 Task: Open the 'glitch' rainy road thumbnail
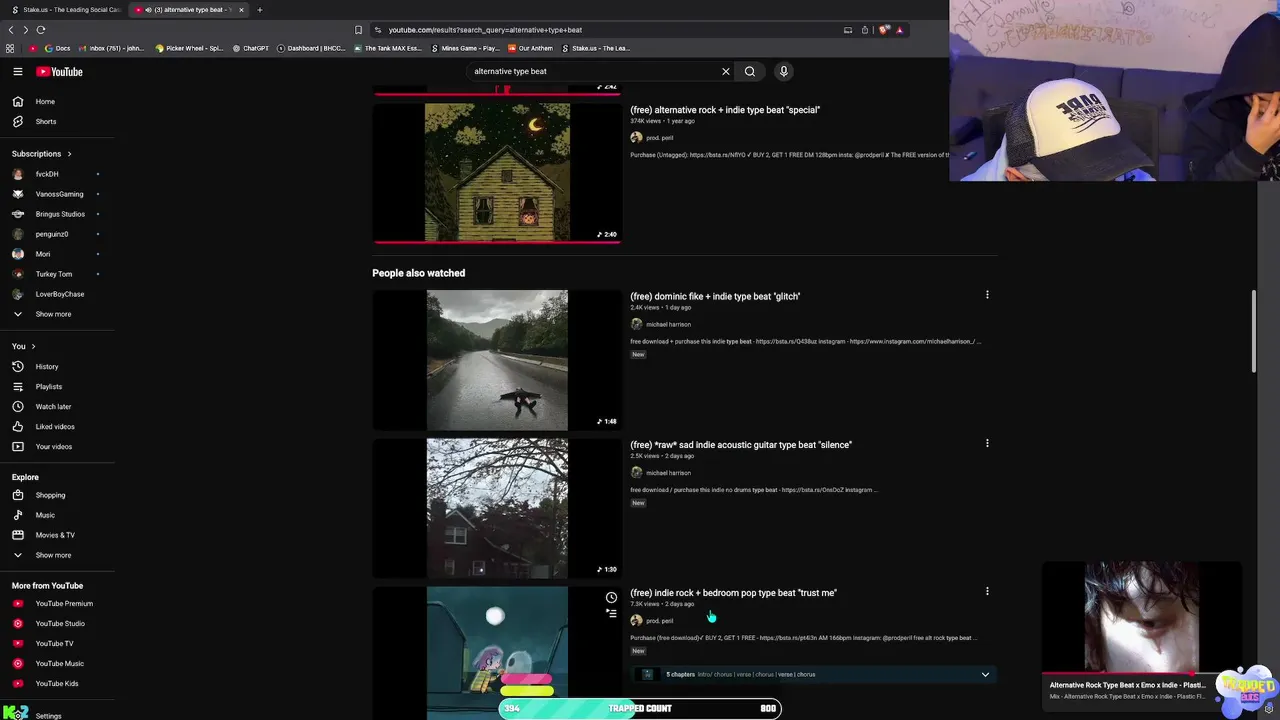point(497,360)
